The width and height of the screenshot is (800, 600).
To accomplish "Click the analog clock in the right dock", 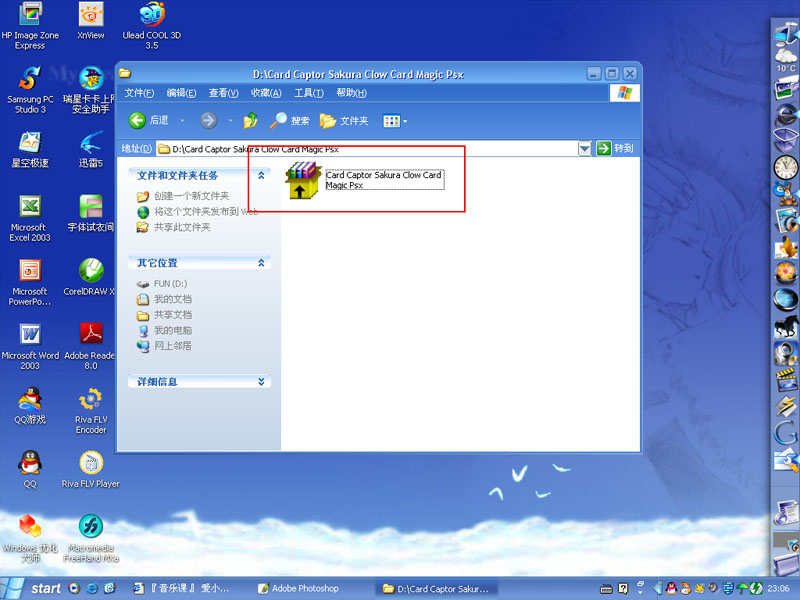I will (786, 167).
